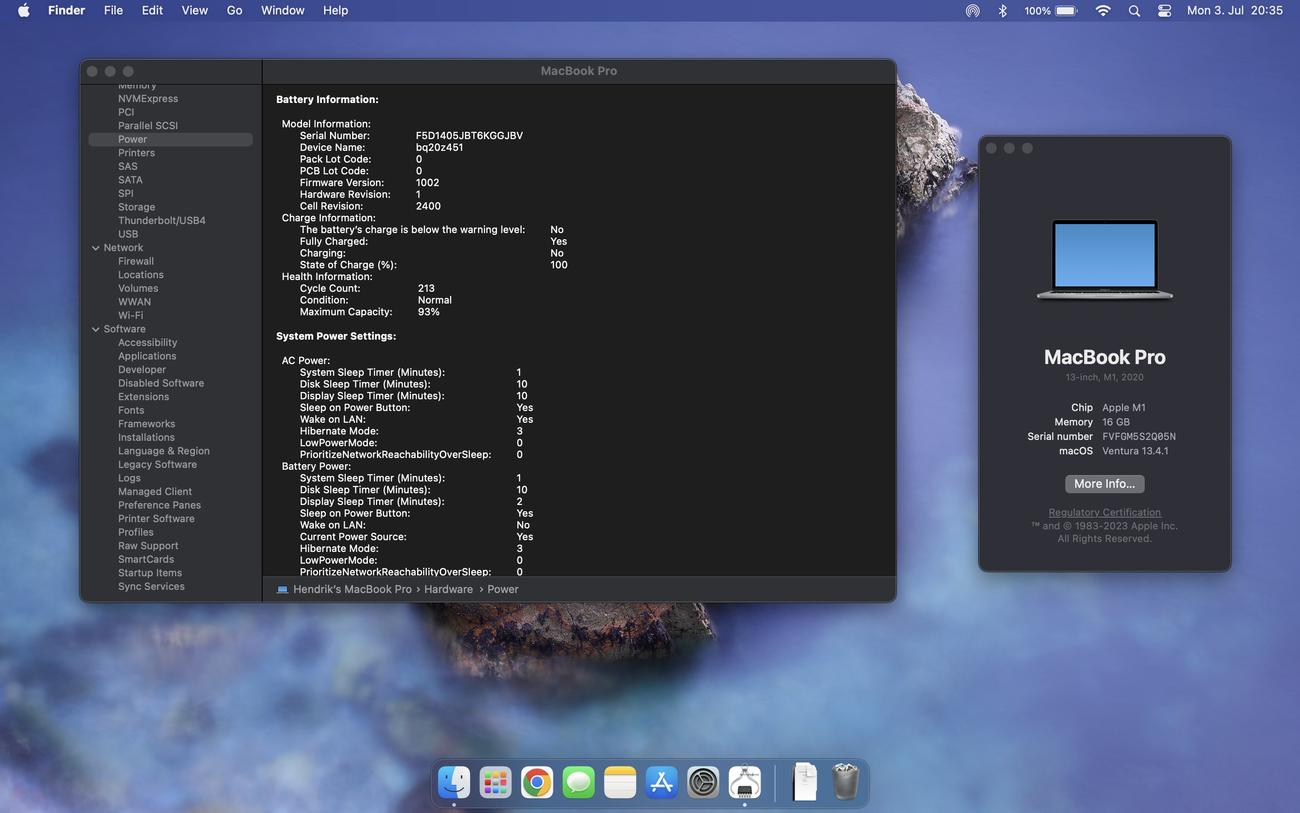1300x813 pixels.
Task: Select SATA in the sidebar
Action: (130, 180)
